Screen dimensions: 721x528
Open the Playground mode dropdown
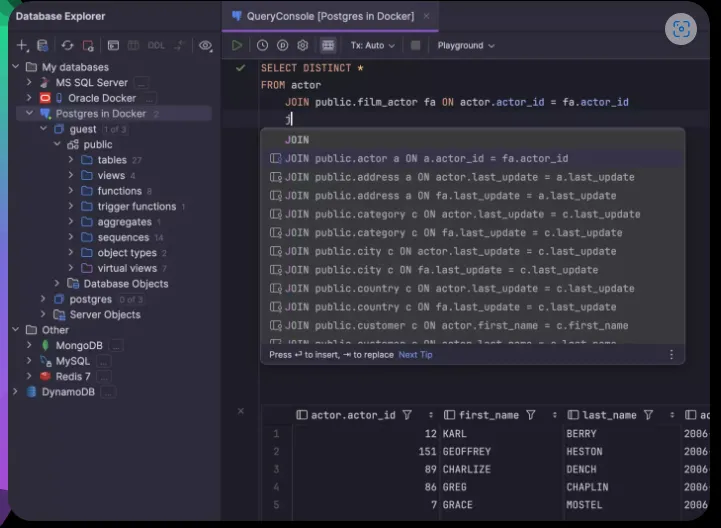pos(466,46)
